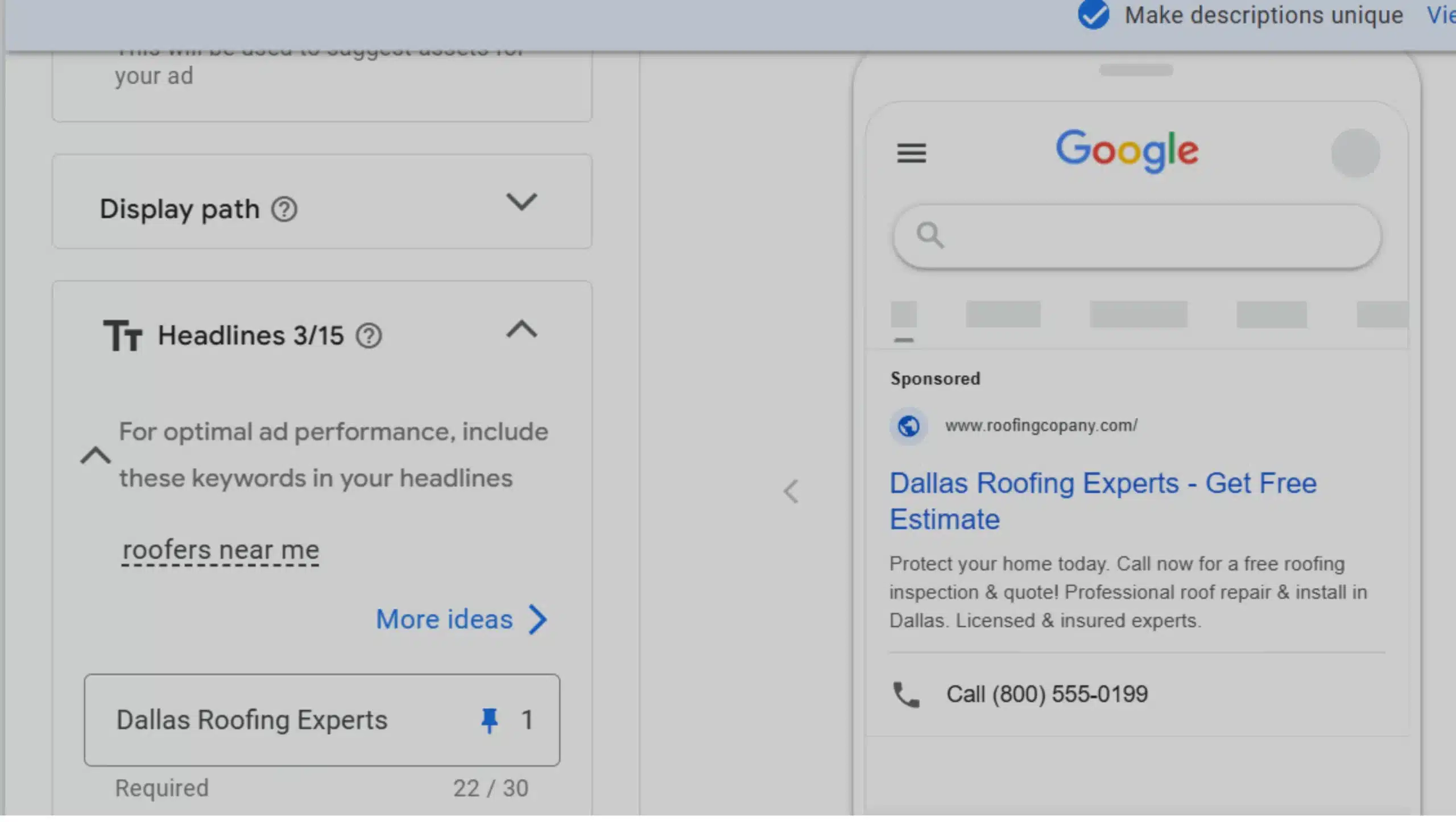Click the globe icon beside roofingcopany.com

(x=908, y=425)
